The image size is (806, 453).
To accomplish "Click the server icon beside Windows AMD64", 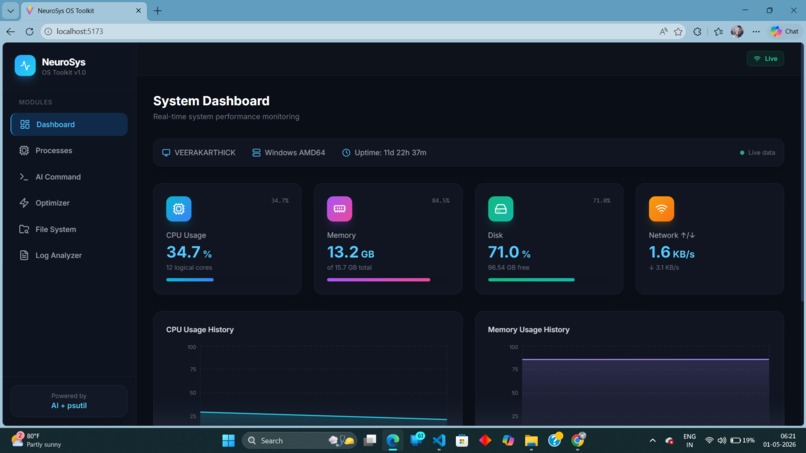I will 256,153.
